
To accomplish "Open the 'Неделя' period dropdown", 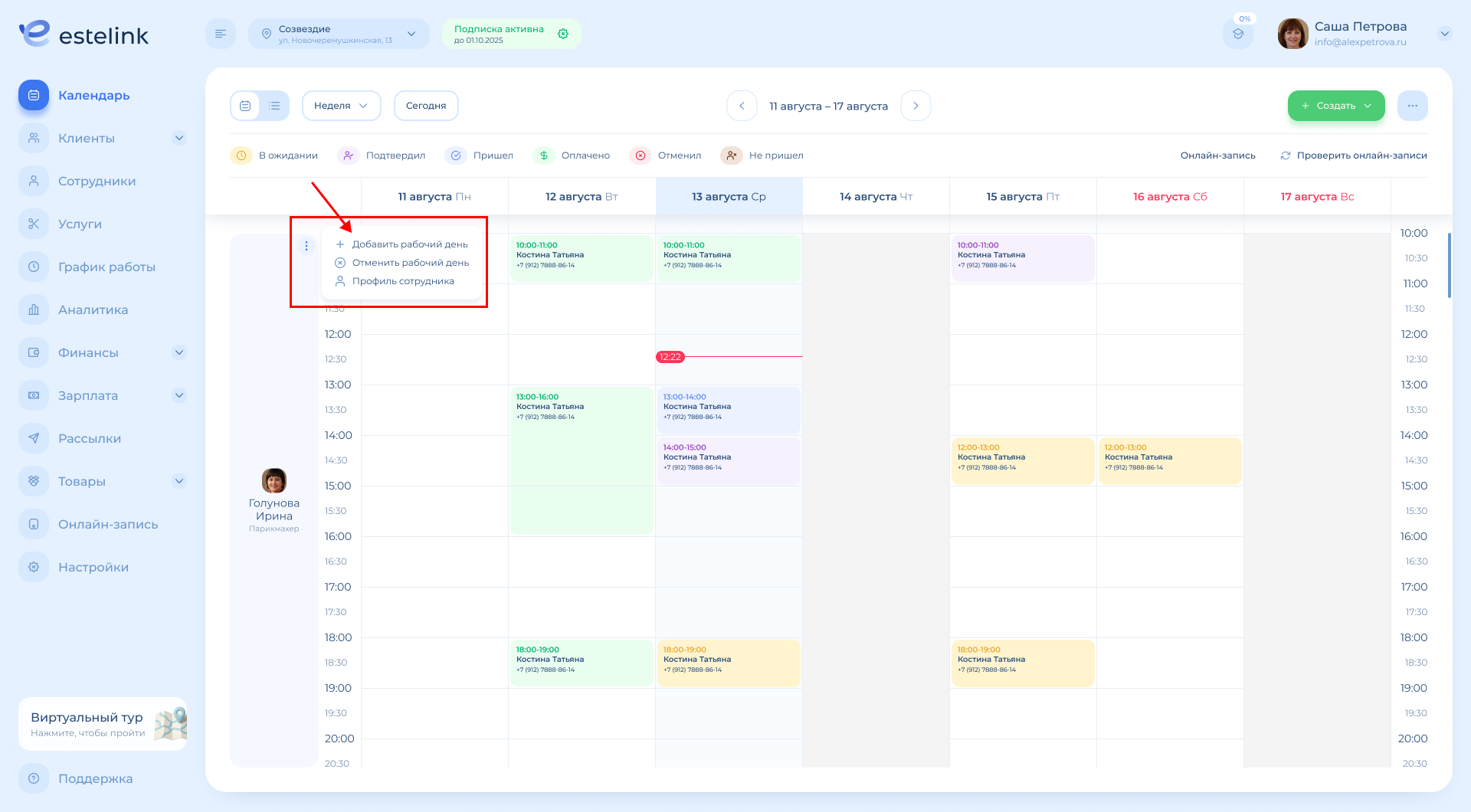I will [341, 106].
